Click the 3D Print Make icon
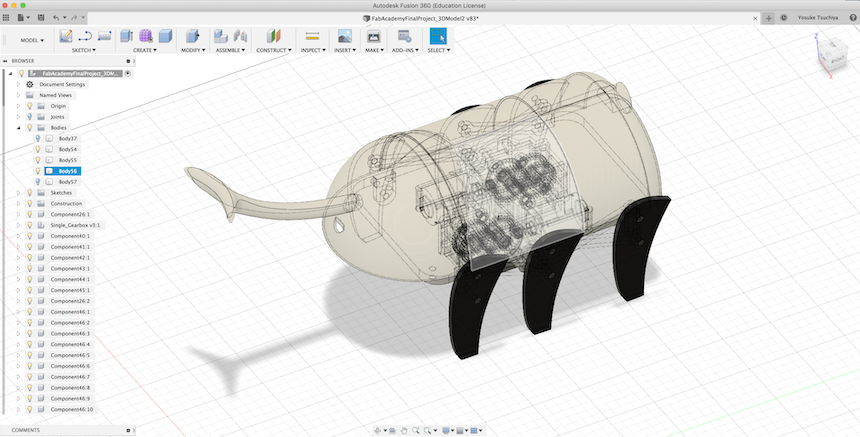The width and height of the screenshot is (860, 437). click(374, 36)
